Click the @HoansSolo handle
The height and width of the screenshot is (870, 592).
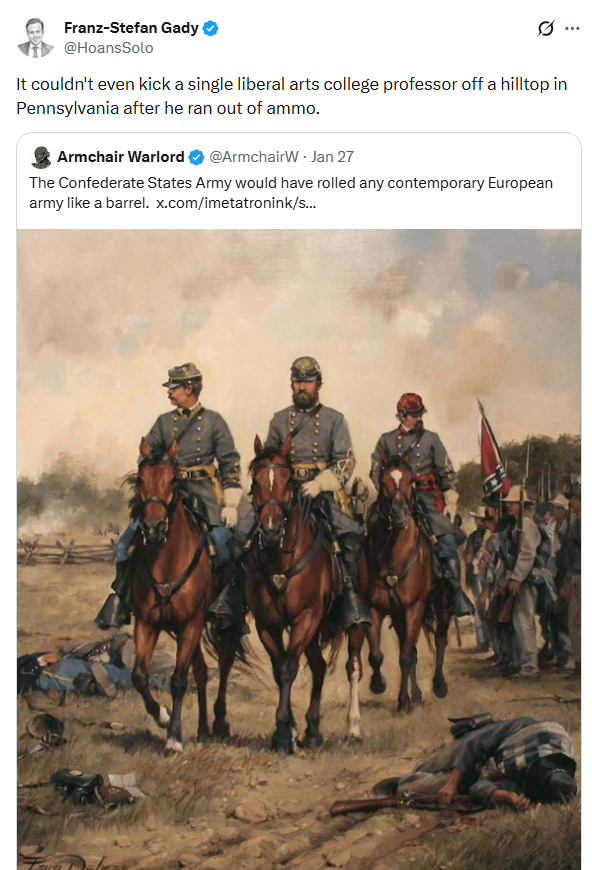pyautogui.click(x=108, y=48)
